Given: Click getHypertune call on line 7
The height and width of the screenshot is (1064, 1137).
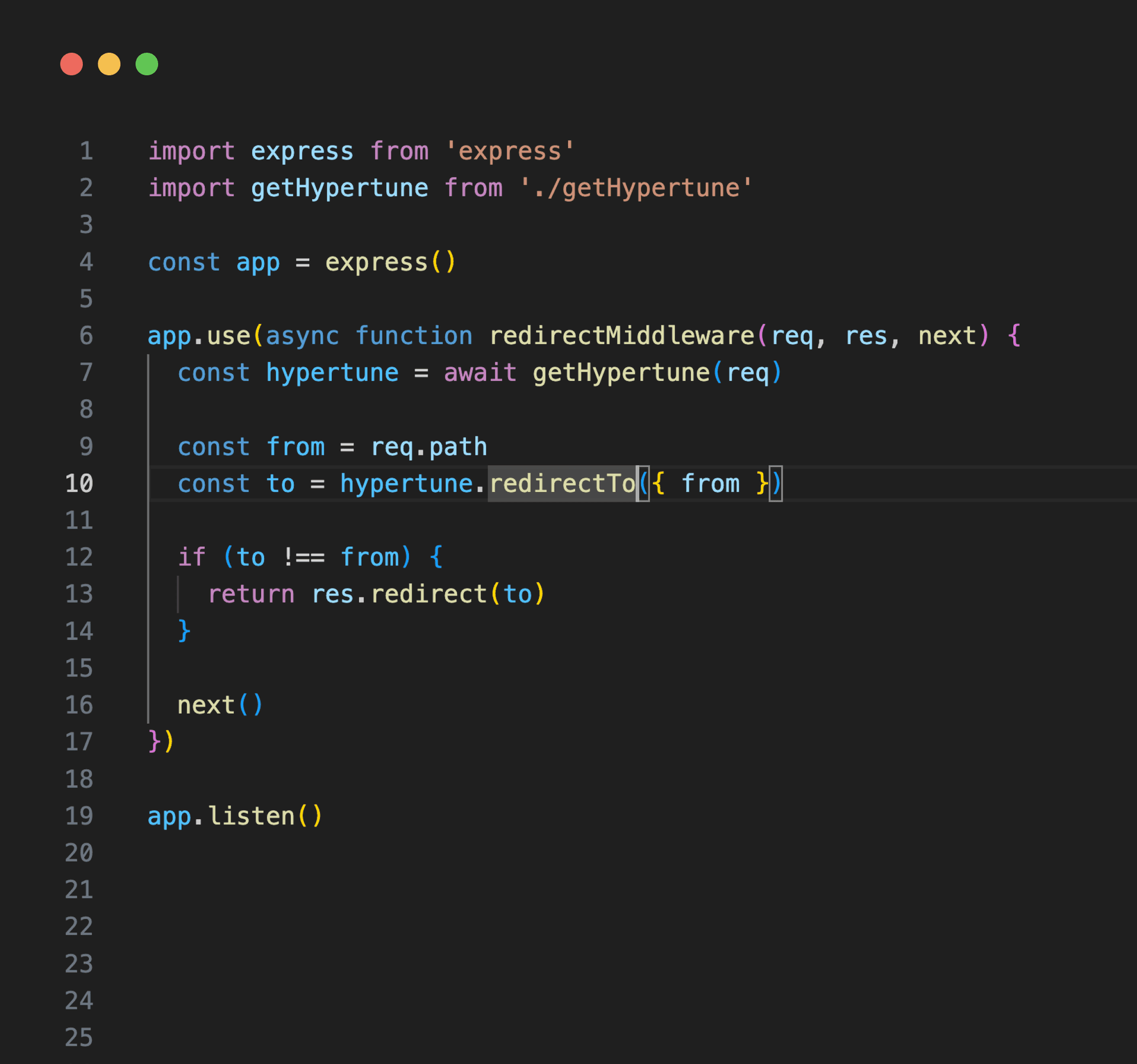Looking at the screenshot, I should (x=621, y=373).
